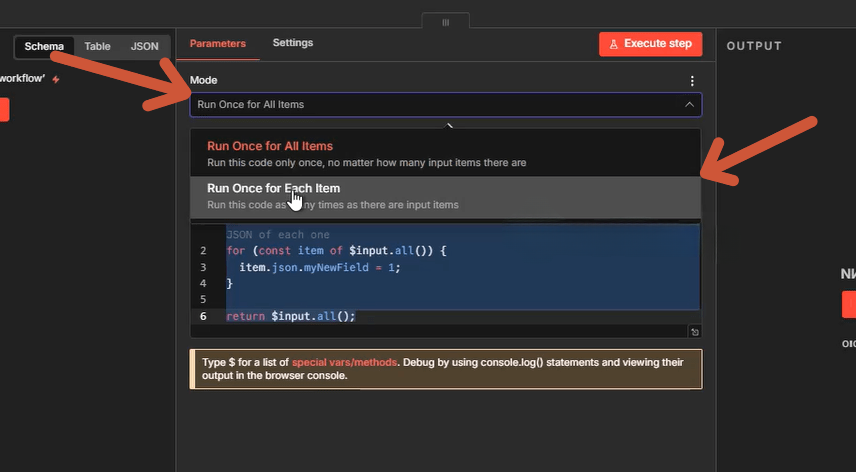Screen dimensions: 856x472
Task: Grab the panel drag handle at the top
Action: [445, 22]
